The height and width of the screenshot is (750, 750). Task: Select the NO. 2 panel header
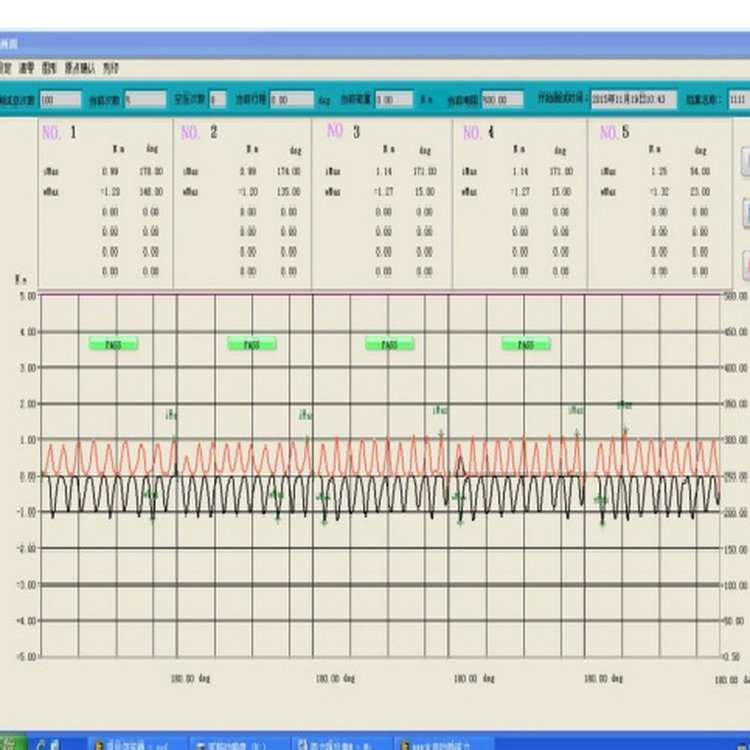pyautogui.click(x=199, y=132)
